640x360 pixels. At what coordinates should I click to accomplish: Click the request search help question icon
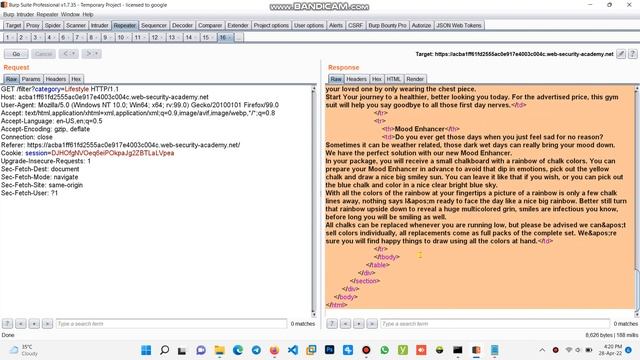7,324
